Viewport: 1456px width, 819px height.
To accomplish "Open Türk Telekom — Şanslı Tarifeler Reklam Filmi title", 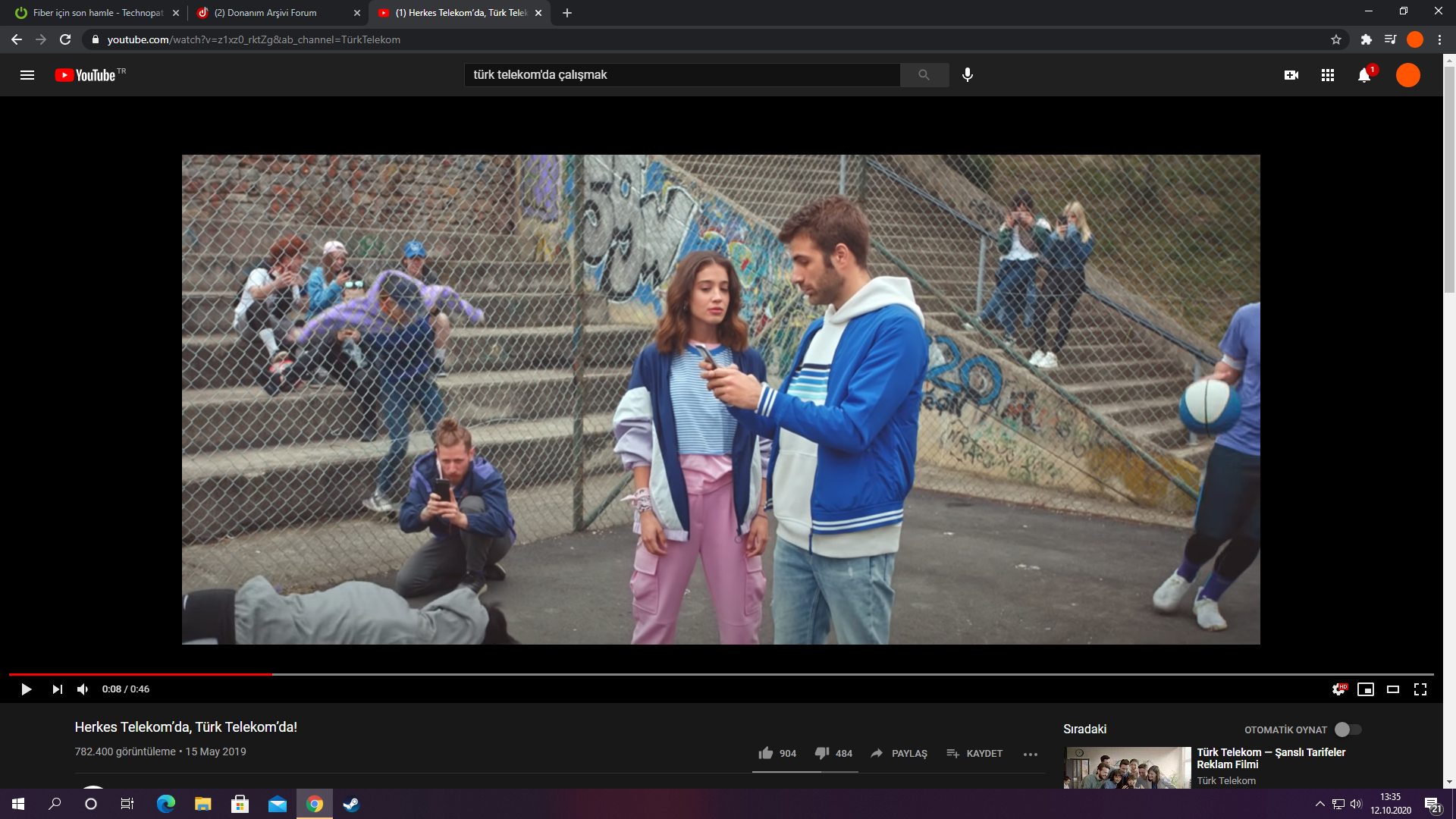I will 1271,758.
